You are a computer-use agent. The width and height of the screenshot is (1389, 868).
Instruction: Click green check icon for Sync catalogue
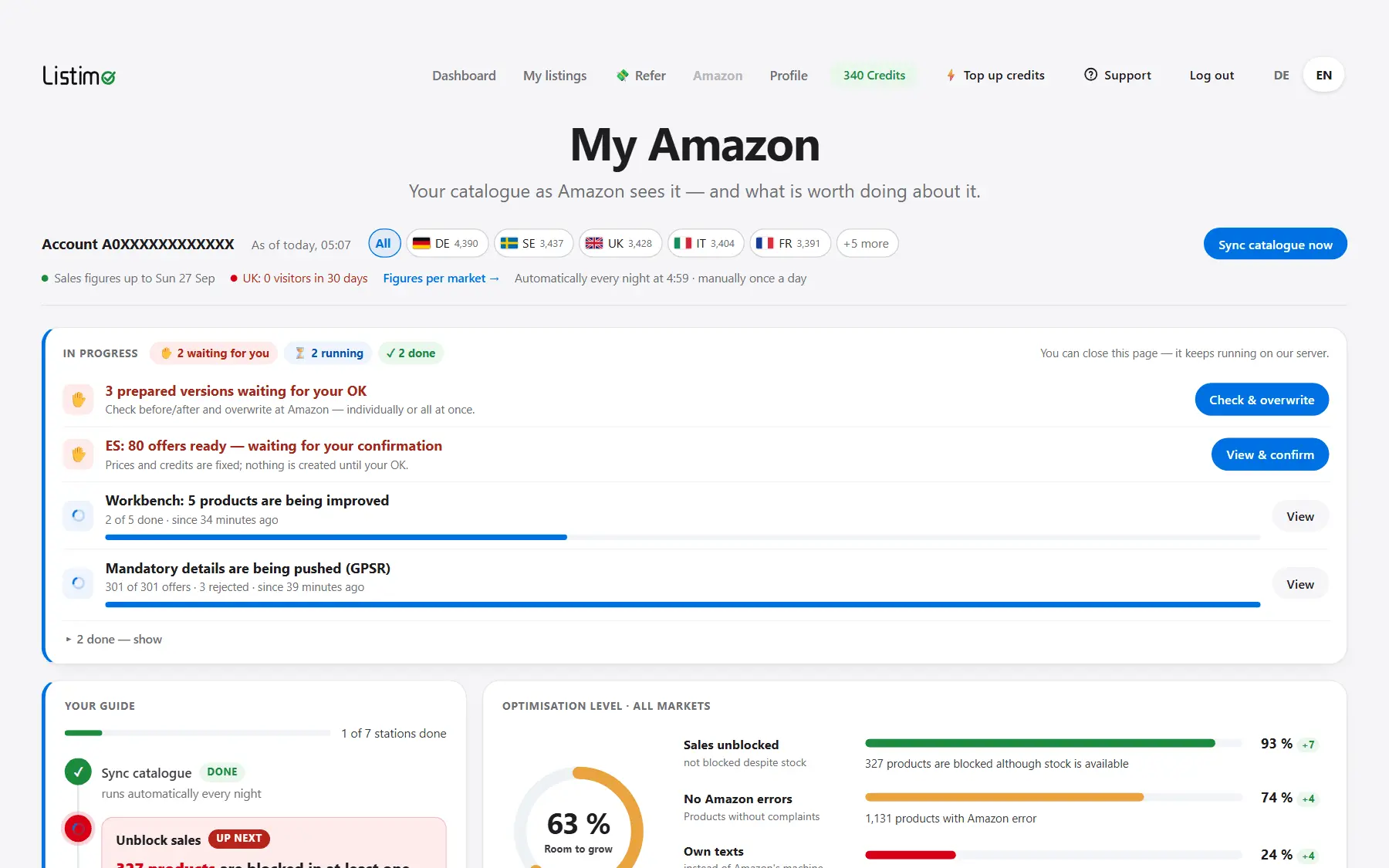click(x=78, y=772)
